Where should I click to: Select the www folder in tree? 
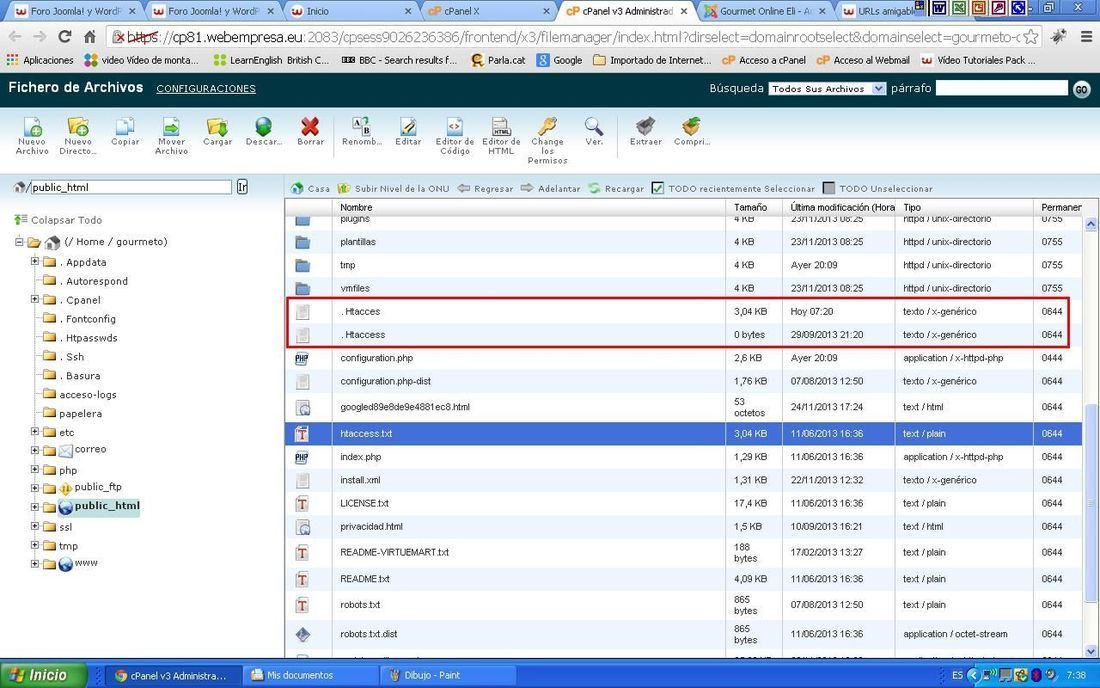[86, 563]
